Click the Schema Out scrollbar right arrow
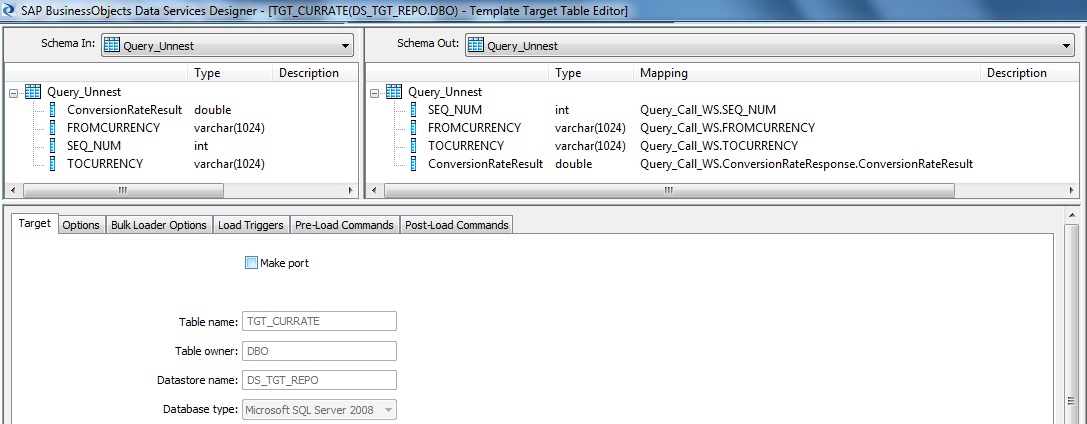Screen dimensions: 1087x424 1071,190
